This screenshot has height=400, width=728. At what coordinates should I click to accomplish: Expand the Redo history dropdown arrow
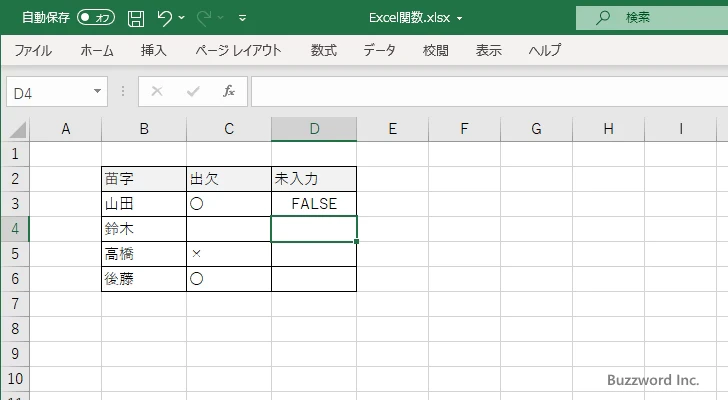221,18
